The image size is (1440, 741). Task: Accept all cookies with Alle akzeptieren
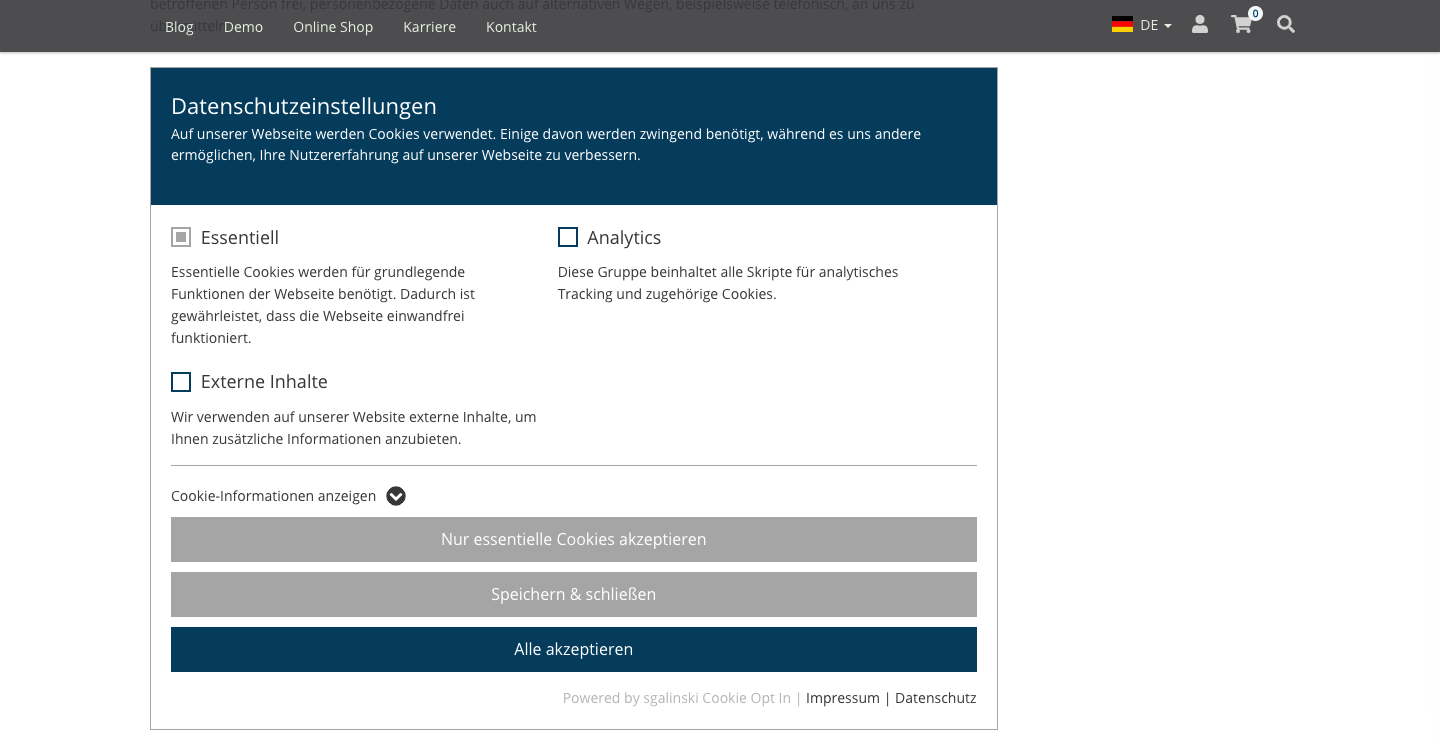[x=574, y=649]
